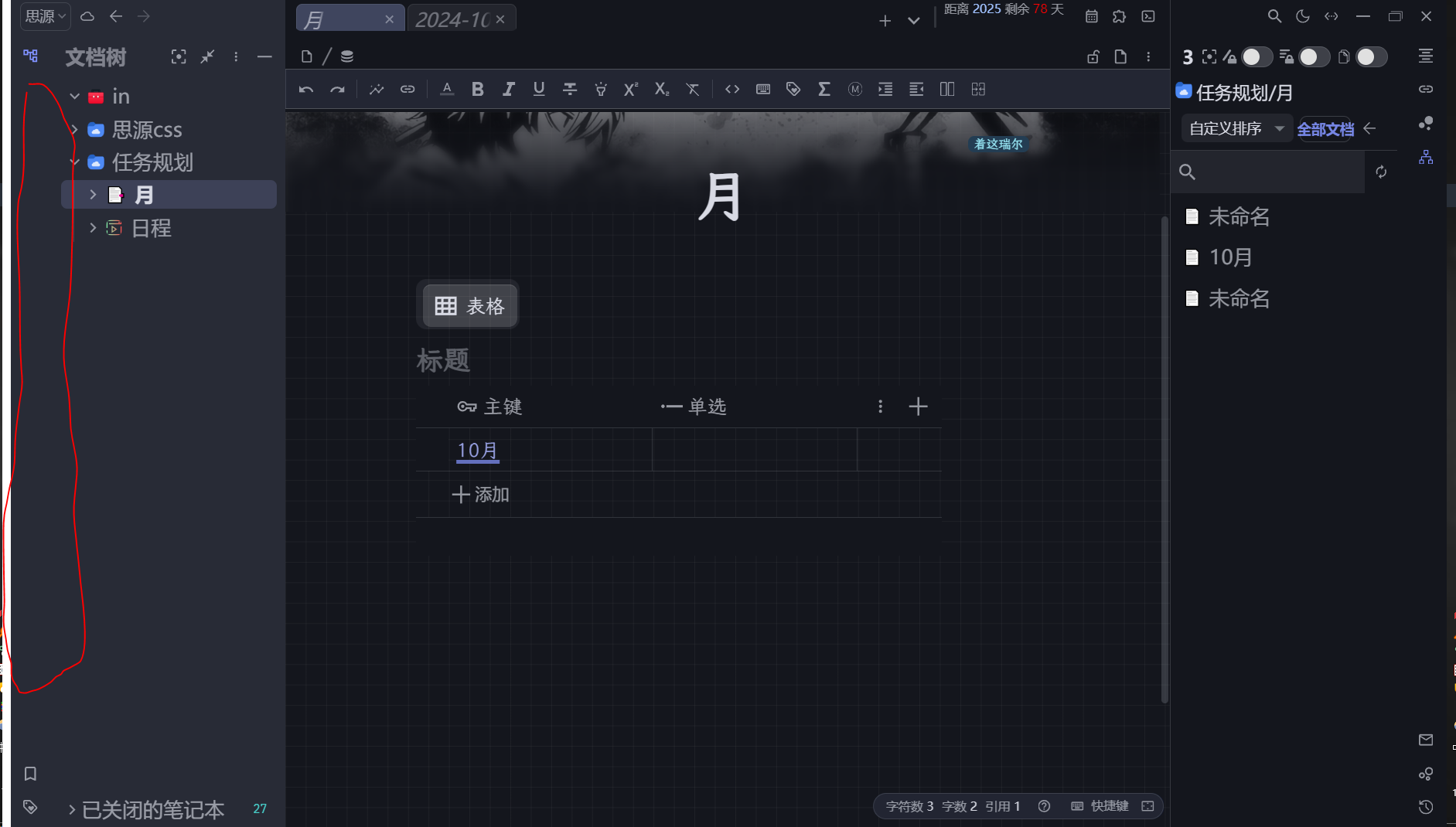Screen dimensions: 1456x827
Task: Refresh the document list in the right panel
Action: [x=1381, y=172]
